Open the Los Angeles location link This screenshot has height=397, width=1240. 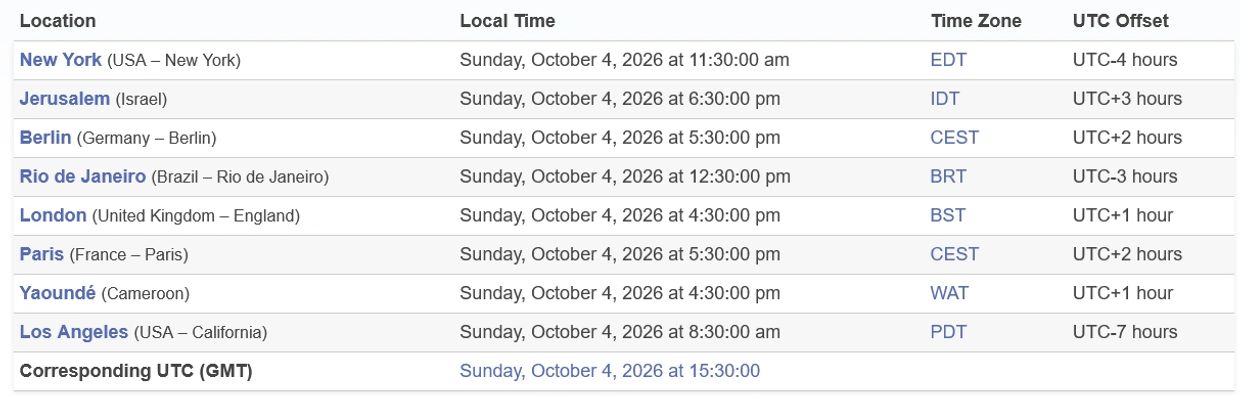point(74,333)
